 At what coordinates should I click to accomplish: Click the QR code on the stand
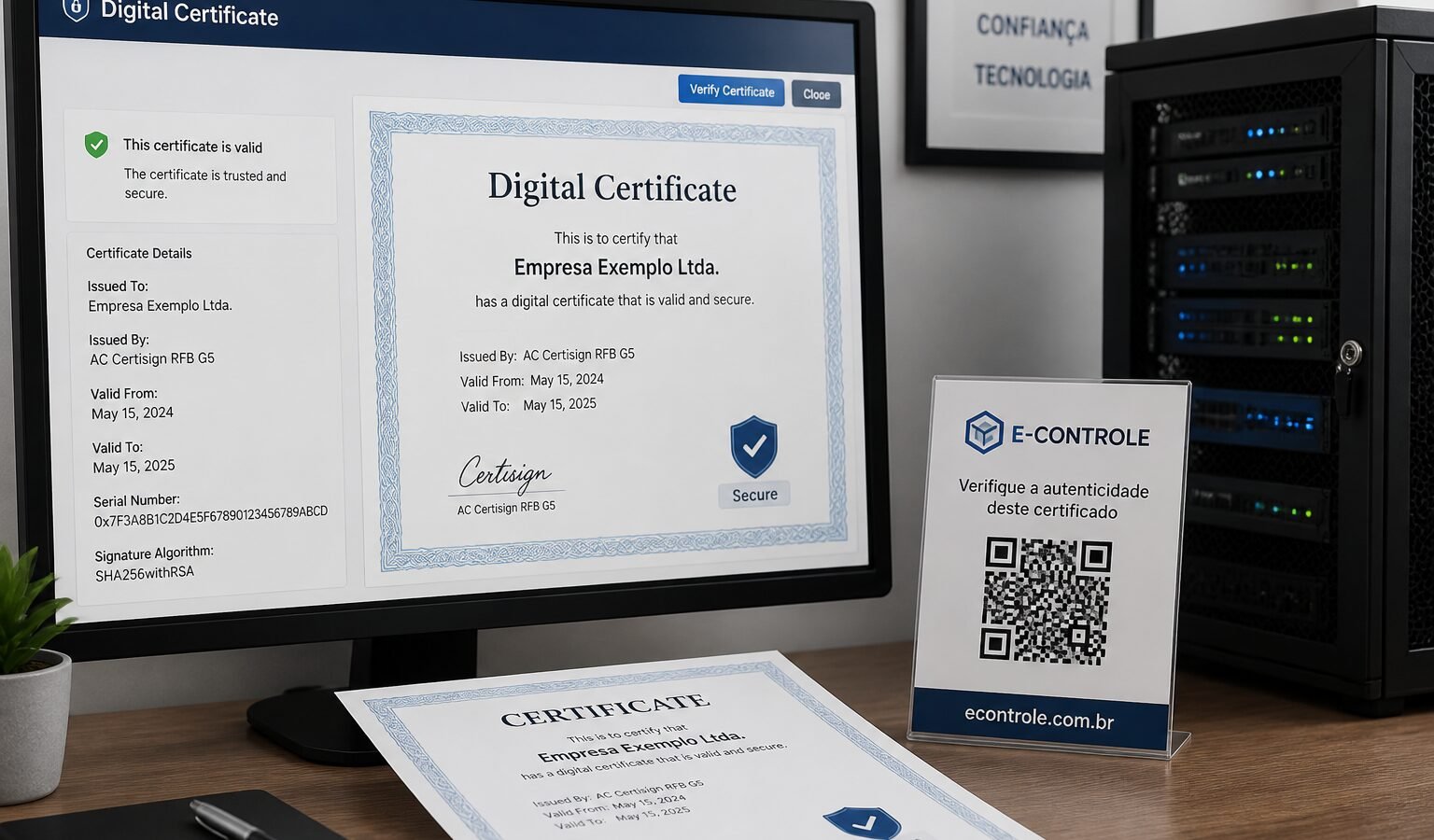point(1046,600)
